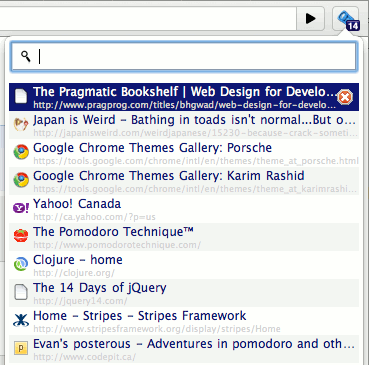Screen dimensions: 369x365
Task: Focus the tab search input field
Action: click(x=184, y=56)
